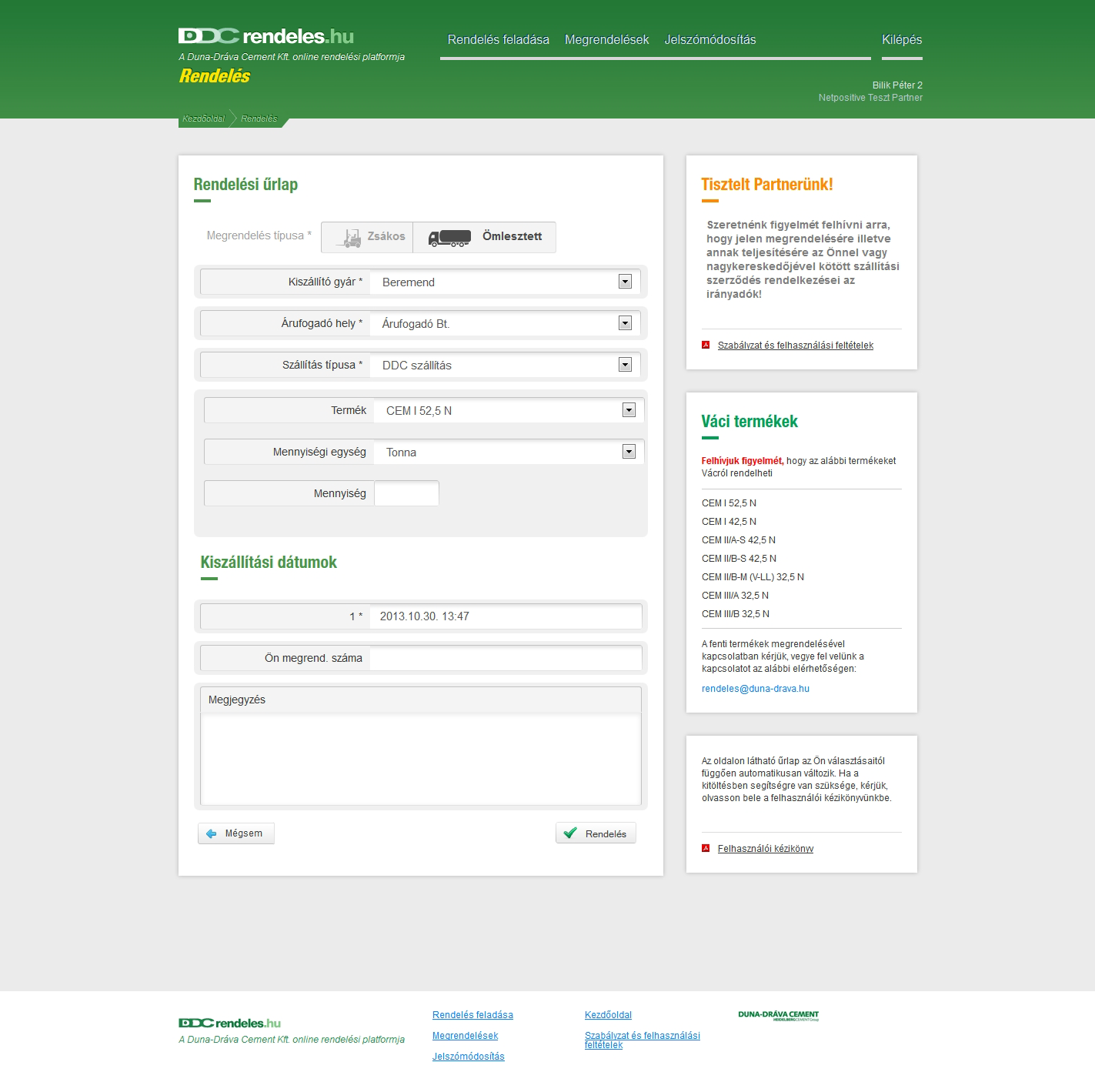Click footer Kezdőoldal link
This screenshot has height=1092, width=1095.
pyautogui.click(x=608, y=1015)
